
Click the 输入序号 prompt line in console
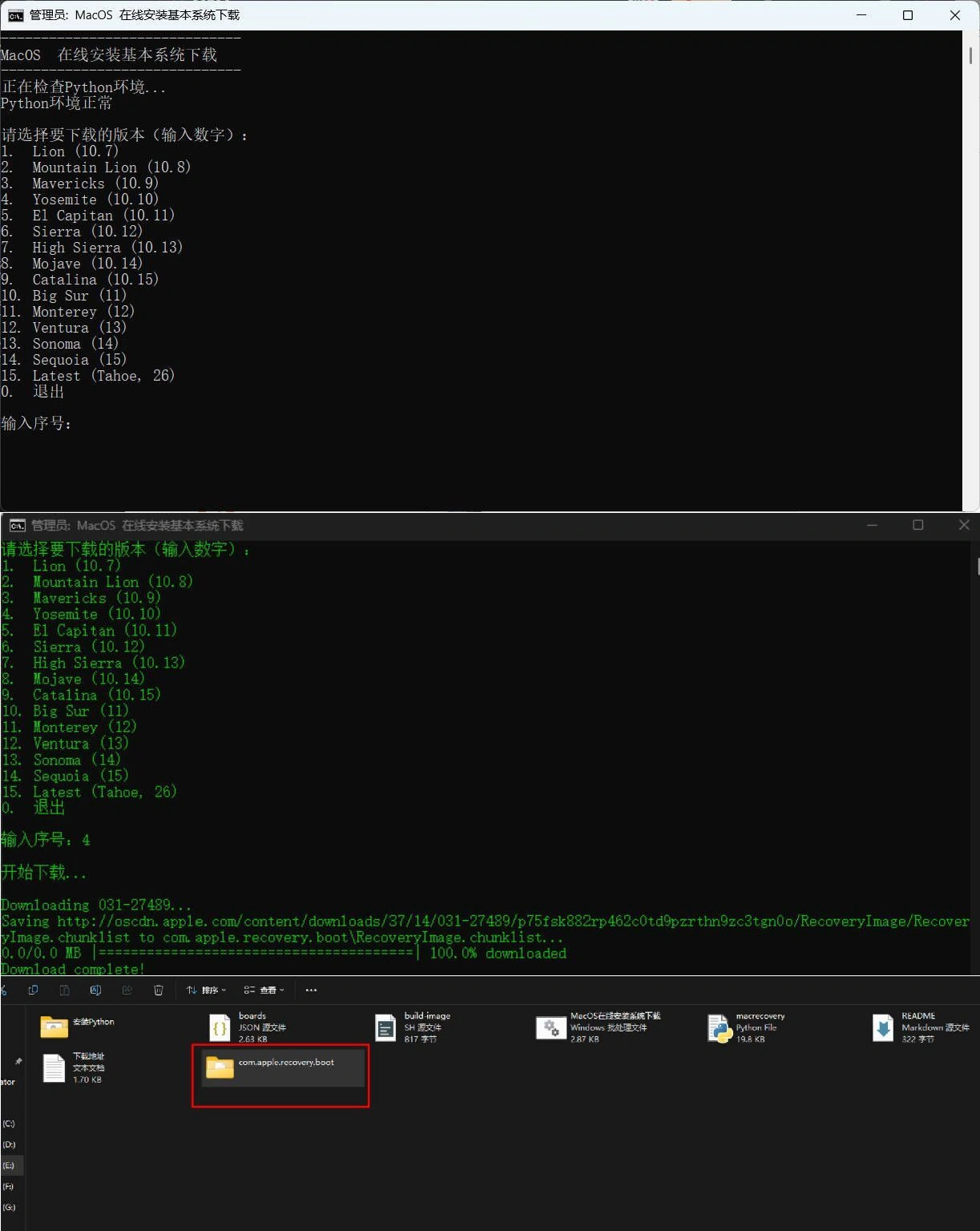pyautogui.click(x=37, y=423)
